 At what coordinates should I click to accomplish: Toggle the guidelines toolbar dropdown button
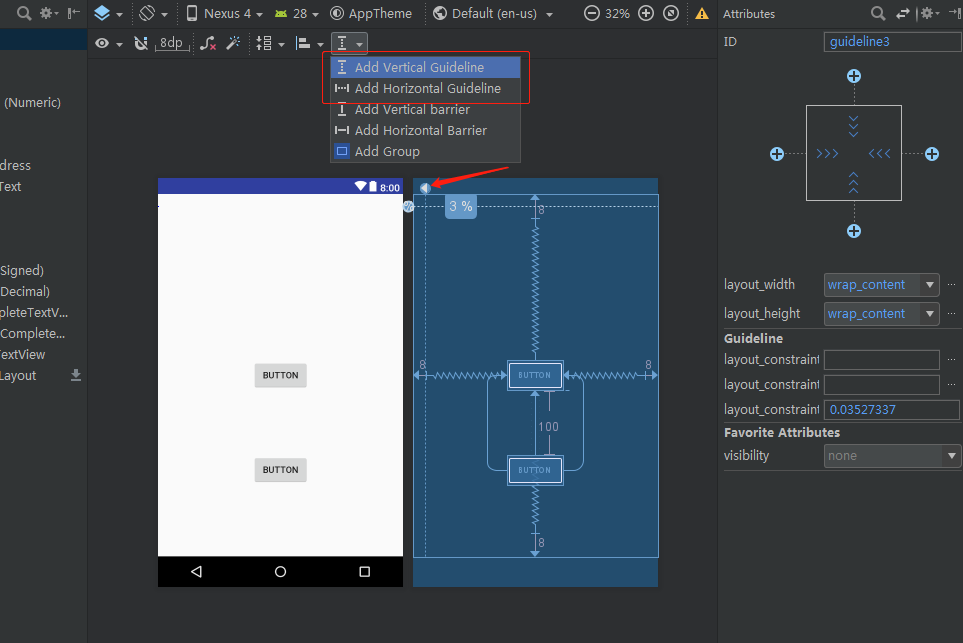(349, 43)
